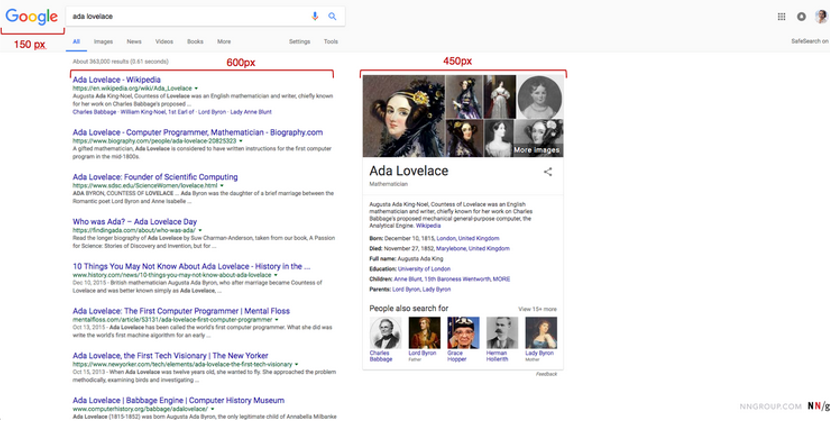Expand dropdown arrow beside the newyorker.com URL
The image size is (830, 421).
(x=297, y=364)
